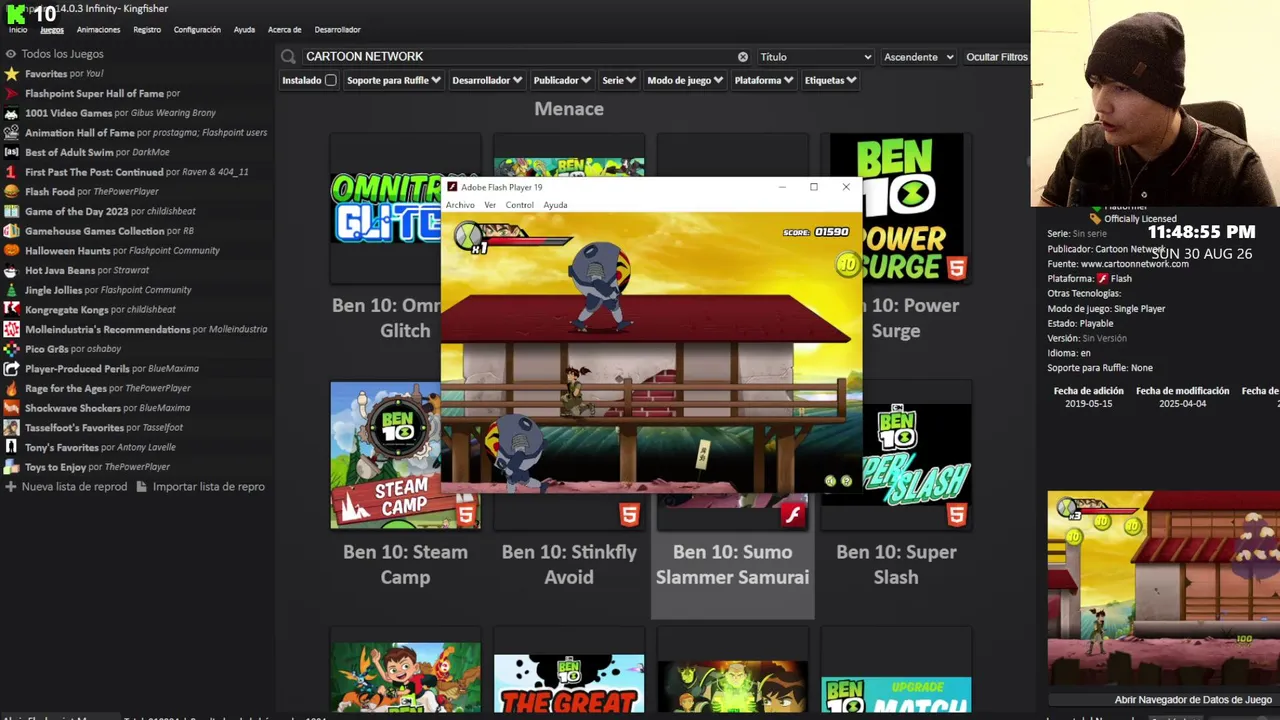Click the Gamehouse Games Collection playlist icon

point(11,231)
